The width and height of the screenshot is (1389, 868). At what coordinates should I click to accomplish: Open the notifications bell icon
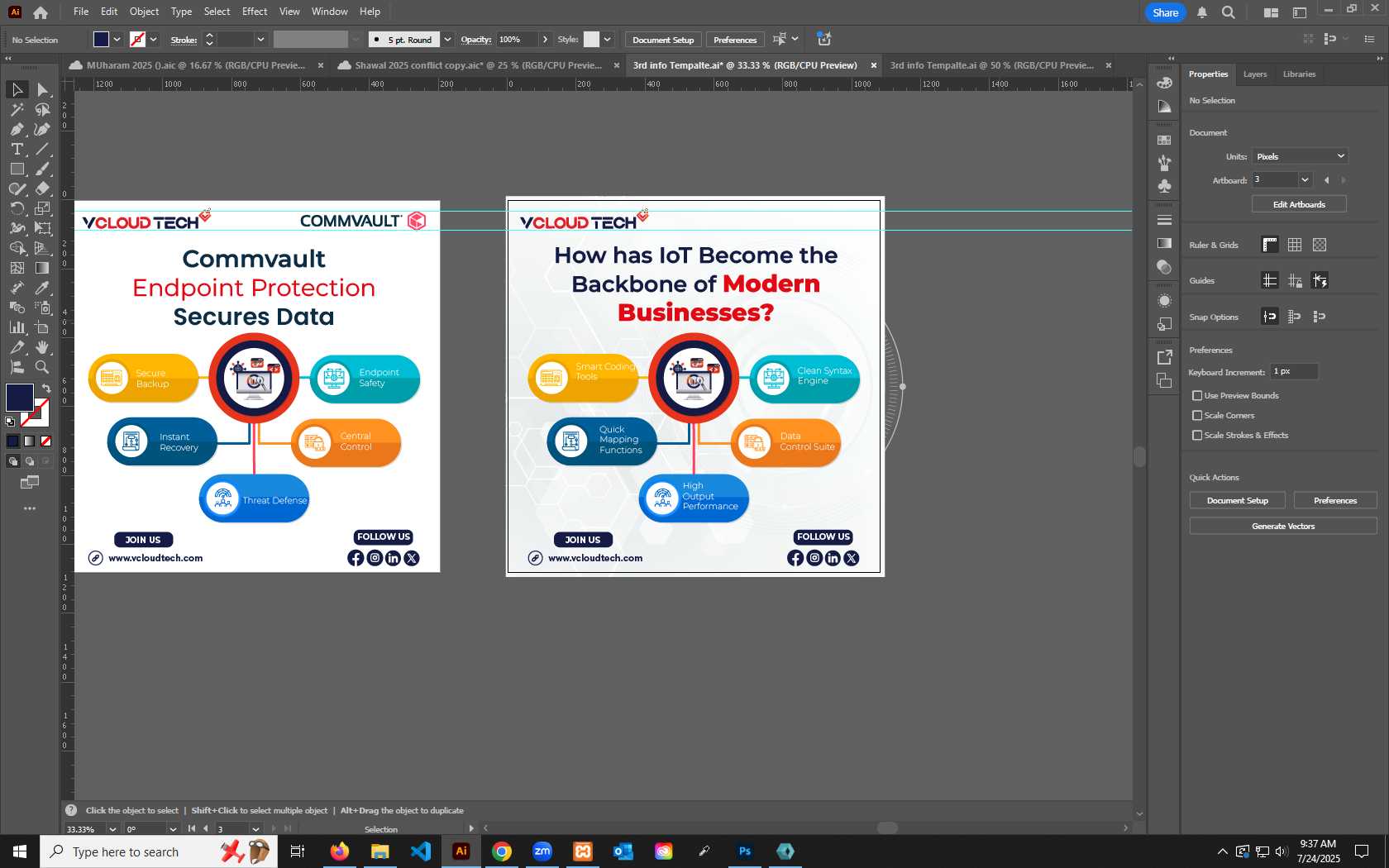tap(1202, 12)
